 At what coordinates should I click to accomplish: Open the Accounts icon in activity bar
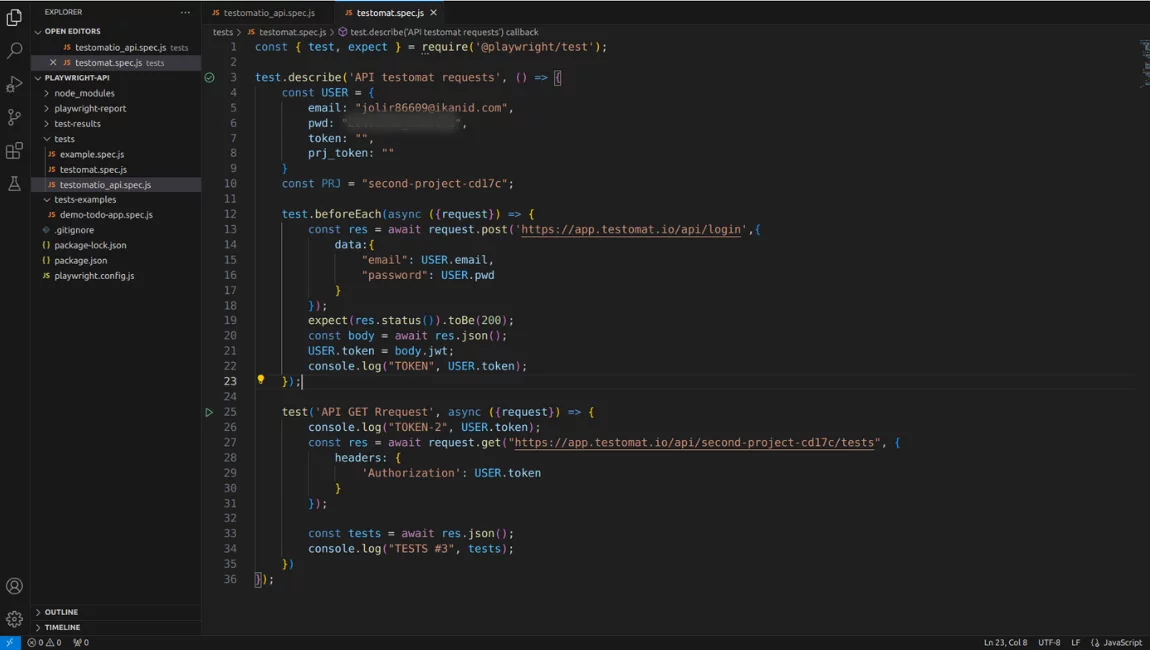tap(14, 586)
